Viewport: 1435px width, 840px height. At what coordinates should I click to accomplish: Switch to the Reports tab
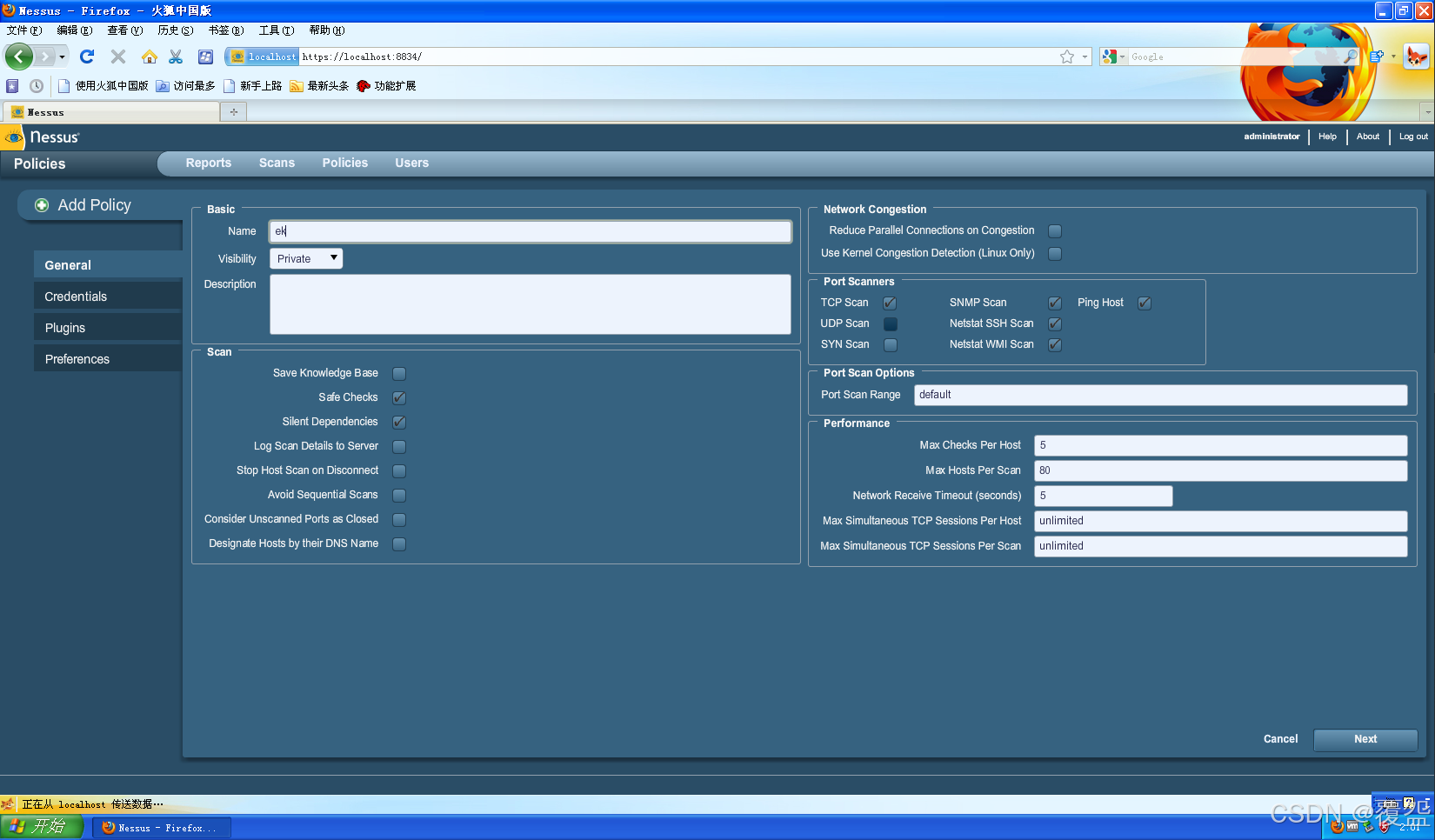209,163
